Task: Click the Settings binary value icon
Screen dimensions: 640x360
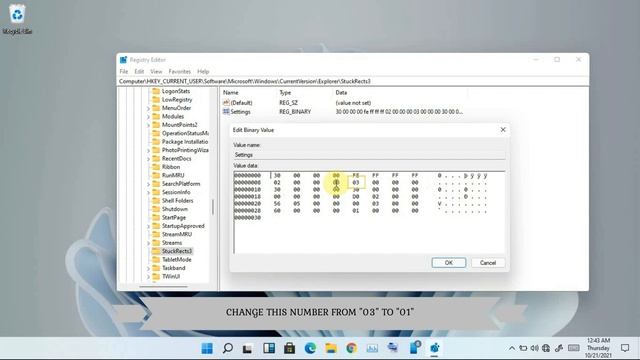Action: click(226, 111)
